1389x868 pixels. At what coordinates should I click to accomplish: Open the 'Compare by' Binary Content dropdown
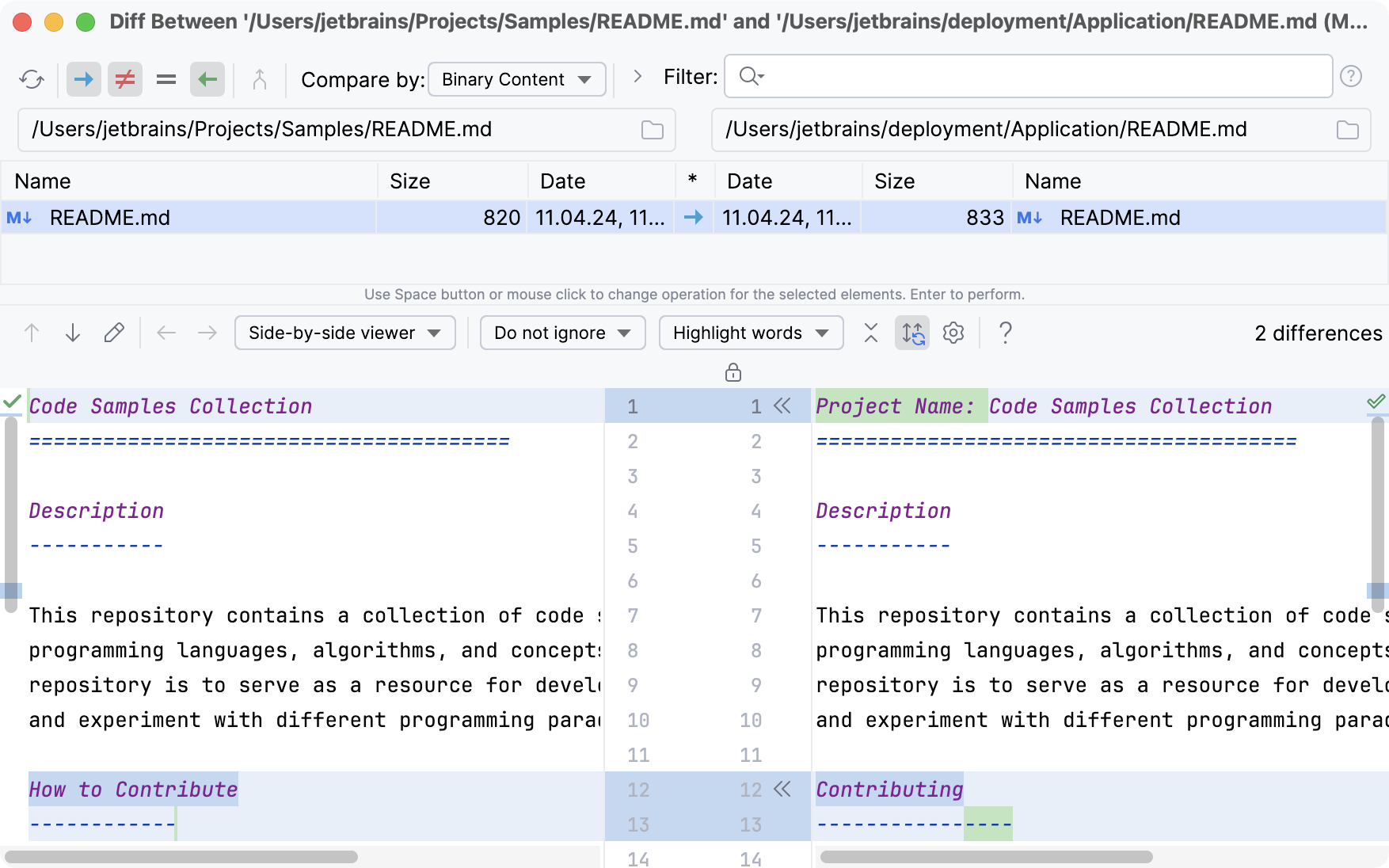pos(516,79)
